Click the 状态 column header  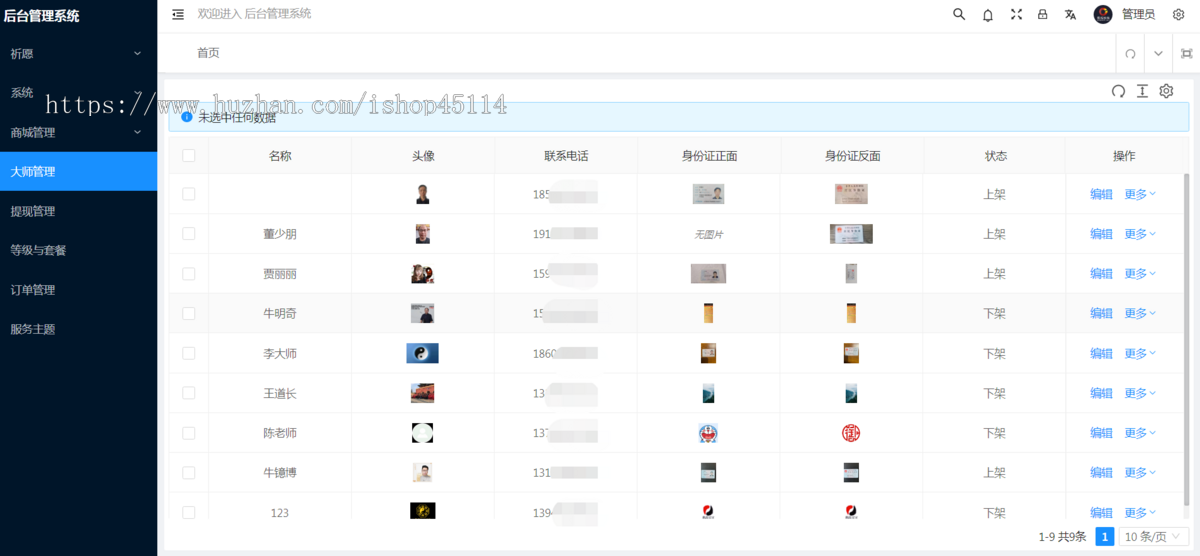996,156
